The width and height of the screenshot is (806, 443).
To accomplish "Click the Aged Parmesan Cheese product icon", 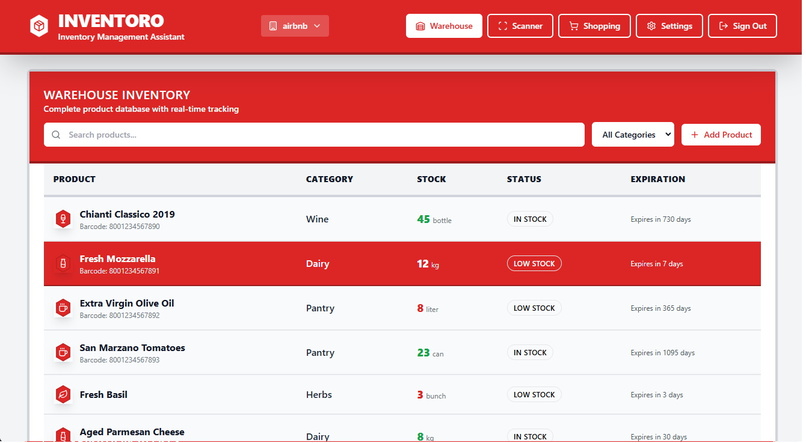I will pos(63,436).
